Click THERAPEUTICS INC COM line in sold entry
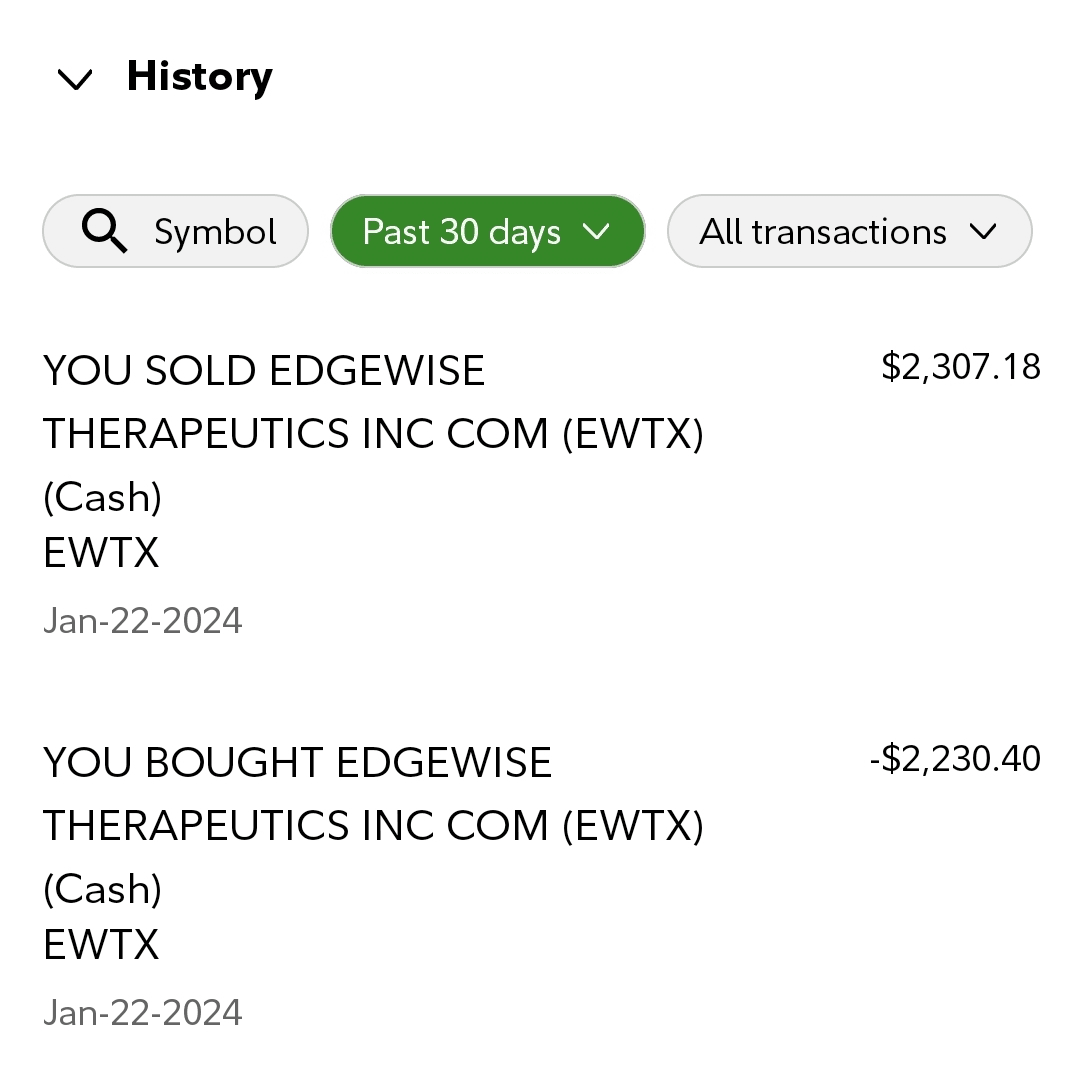The height and width of the screenshot is (1083, 1080). 373,434
